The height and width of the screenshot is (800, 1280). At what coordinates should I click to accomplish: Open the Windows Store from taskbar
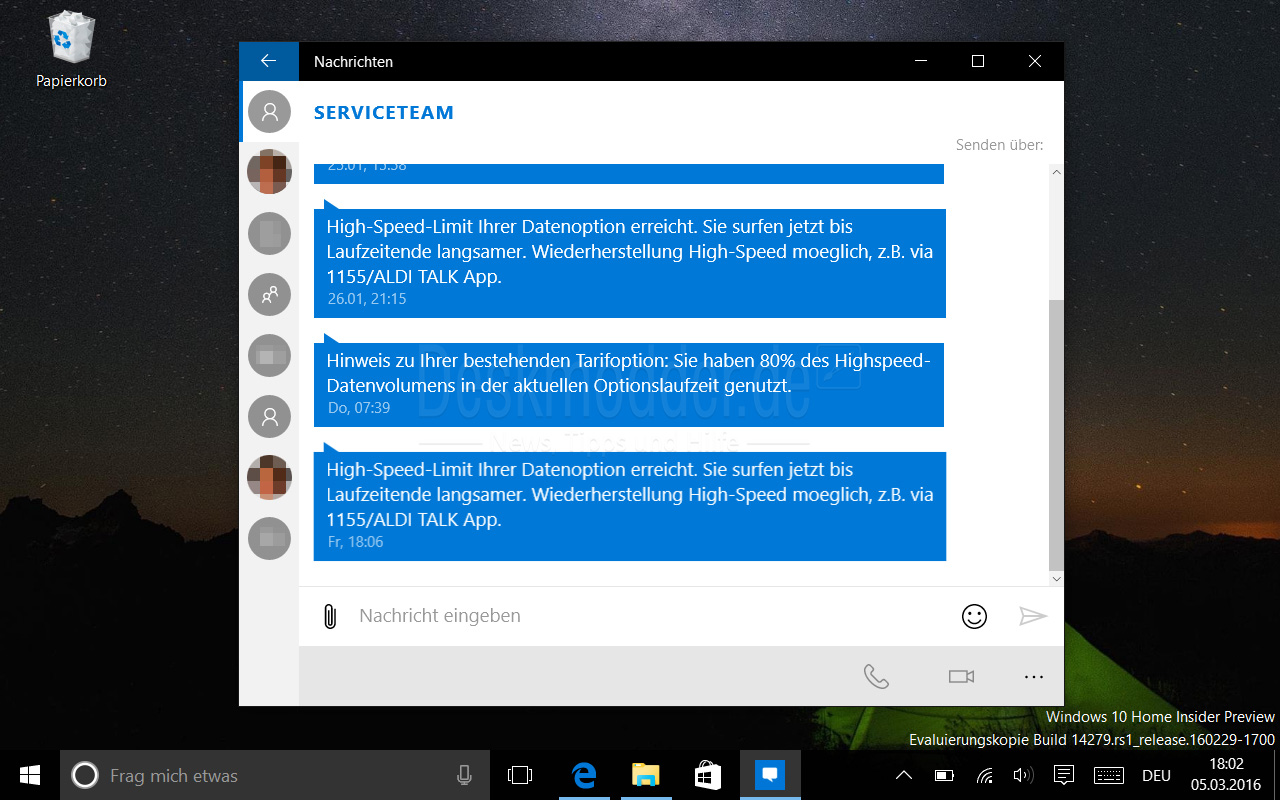(708, 775)
